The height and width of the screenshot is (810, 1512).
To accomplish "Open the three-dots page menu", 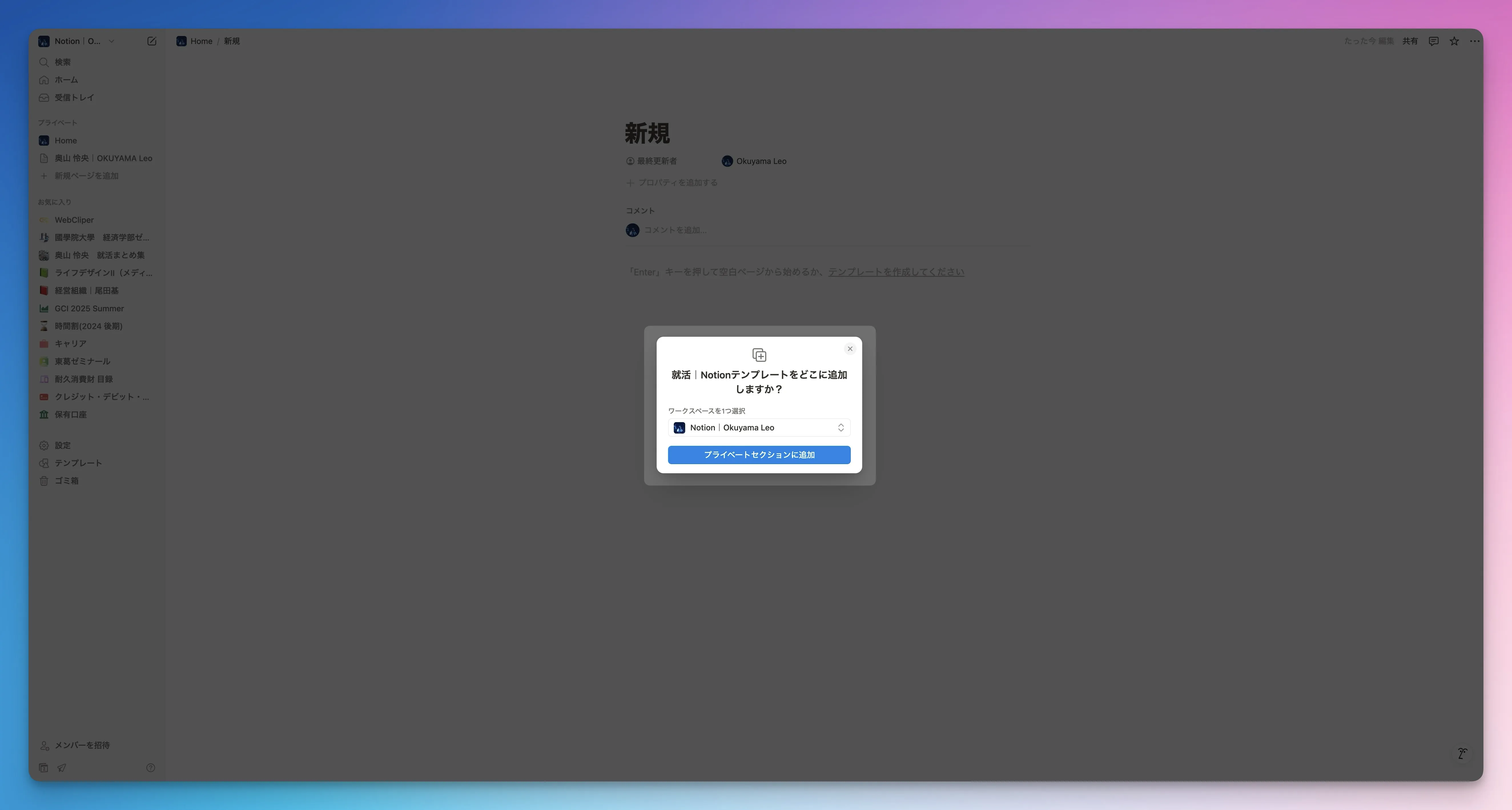I will point(1474,41).
